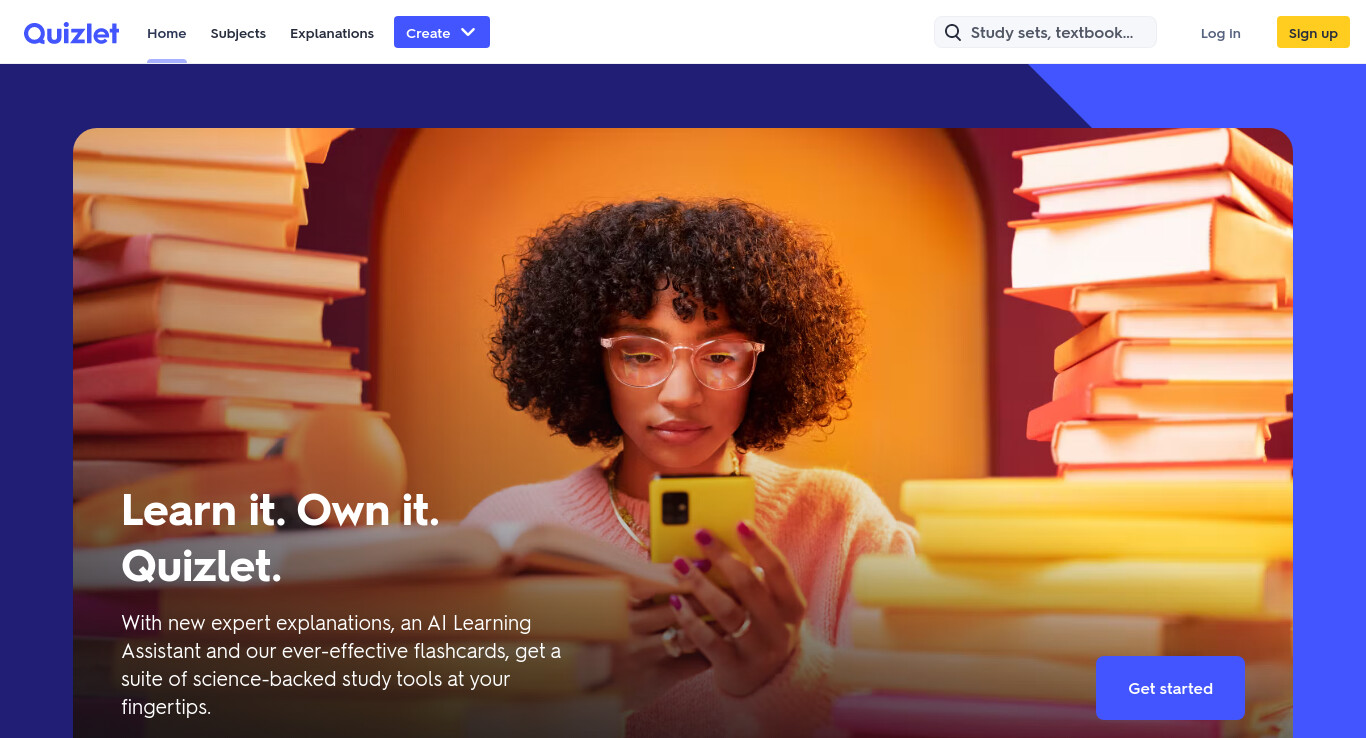Screen dimensions: 1366x738
Task: Click the woman's glasses in hero photo
Action: pos(682,361)
